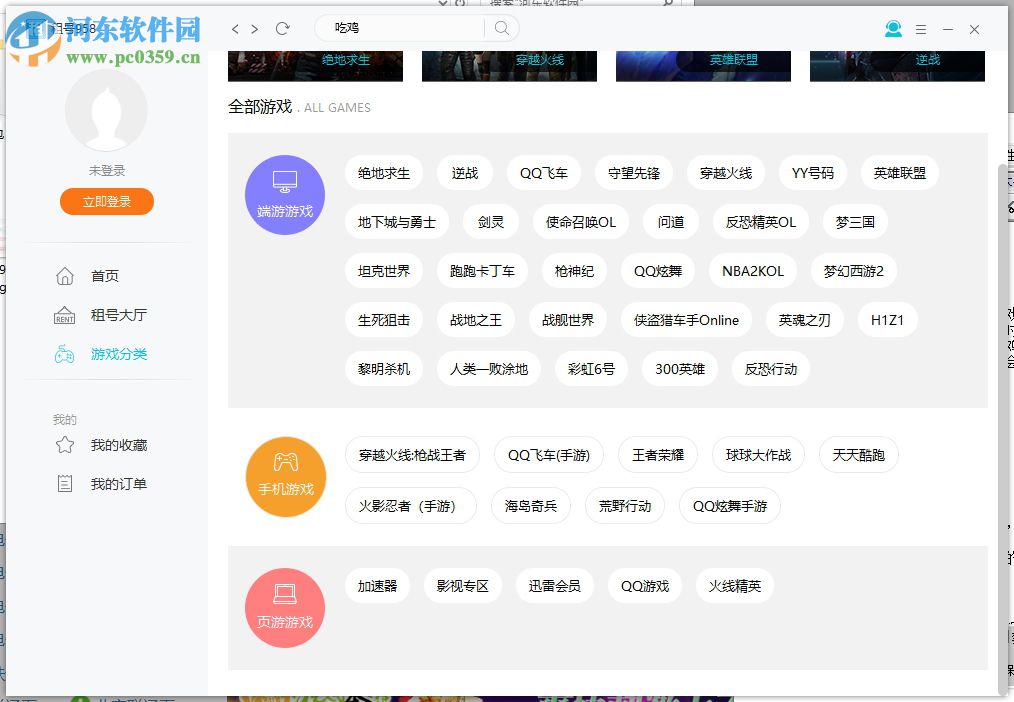The height and width of the screenshot is (702, 1014).
Task: Click the orange 立即登录 login button
Action: (x=106, y=201)
